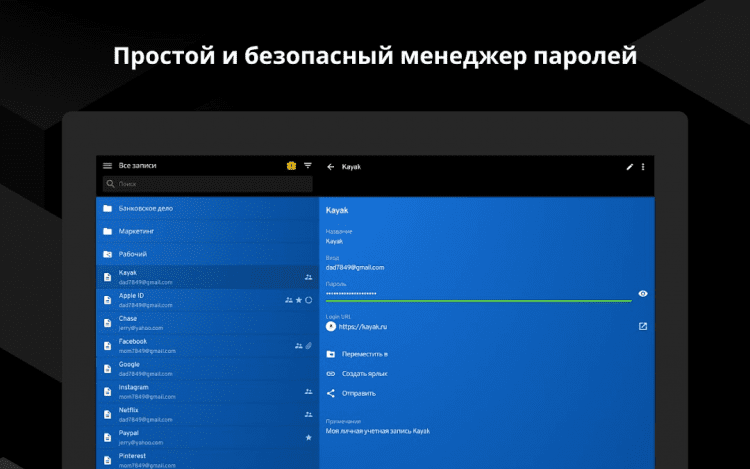Select the Chase record
Viewport: 750px width, 469px height.
point(208,323)
